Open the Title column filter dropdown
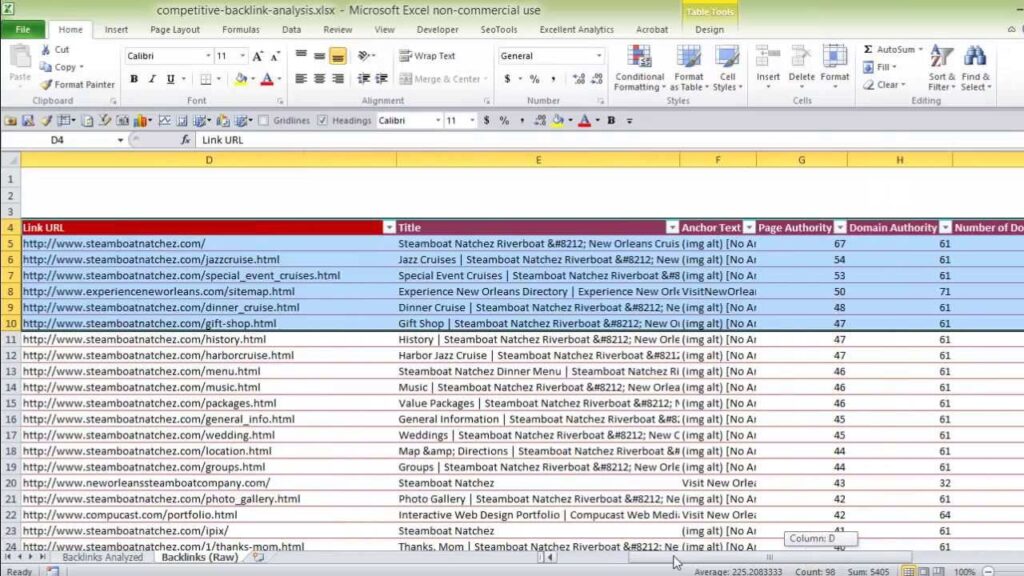The image size is (1024, 576). point(672,227)
